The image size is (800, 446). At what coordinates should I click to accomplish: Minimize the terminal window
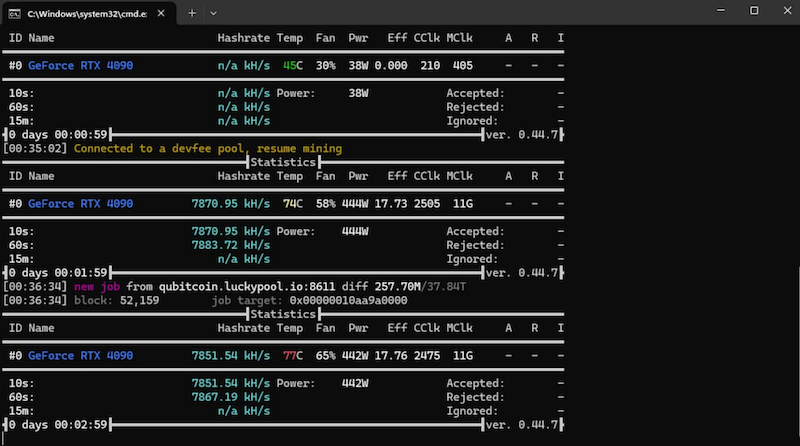[x=721, y=10]
